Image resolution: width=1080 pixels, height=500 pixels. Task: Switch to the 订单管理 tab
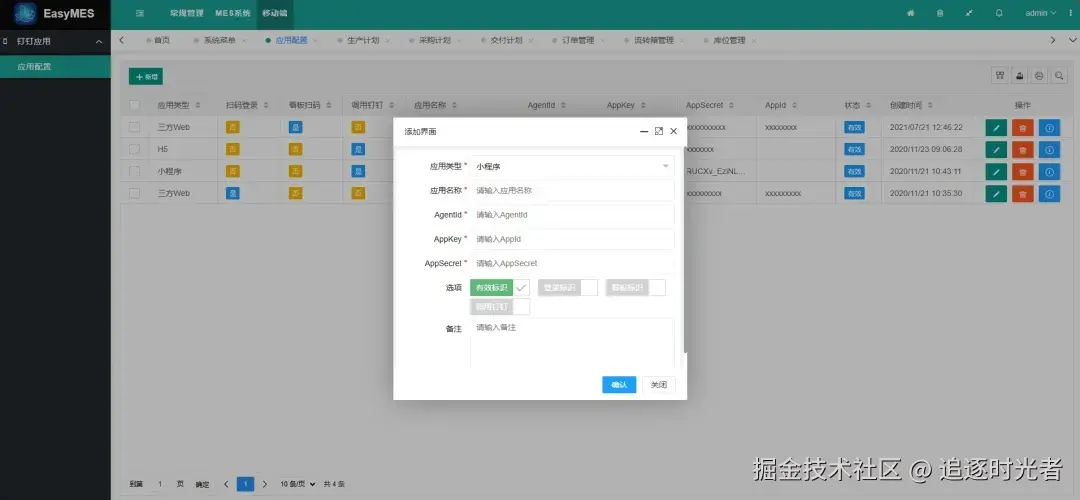point(578,41)
